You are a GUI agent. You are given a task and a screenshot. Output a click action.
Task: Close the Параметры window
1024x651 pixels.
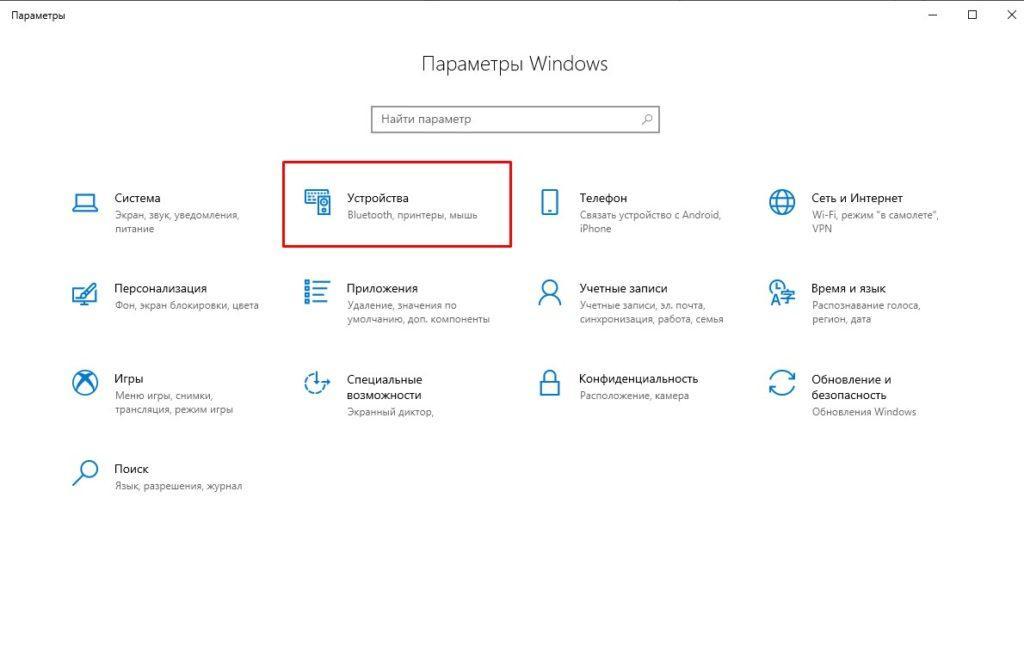pyautogui.click(x=1012, y=15)
